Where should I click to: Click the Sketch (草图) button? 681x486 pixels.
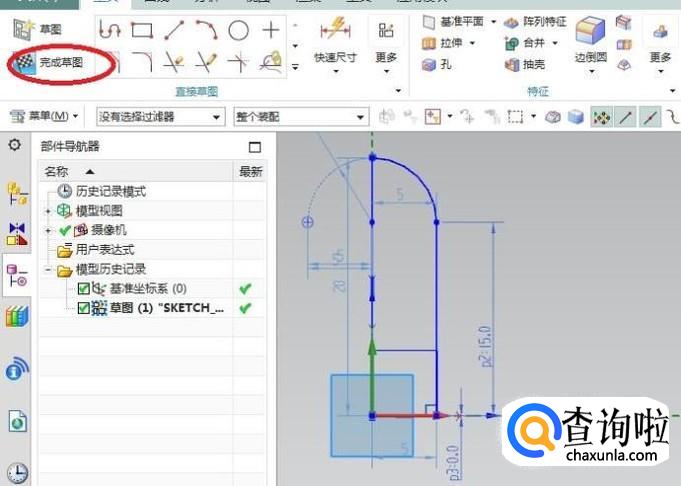(36, 30)
